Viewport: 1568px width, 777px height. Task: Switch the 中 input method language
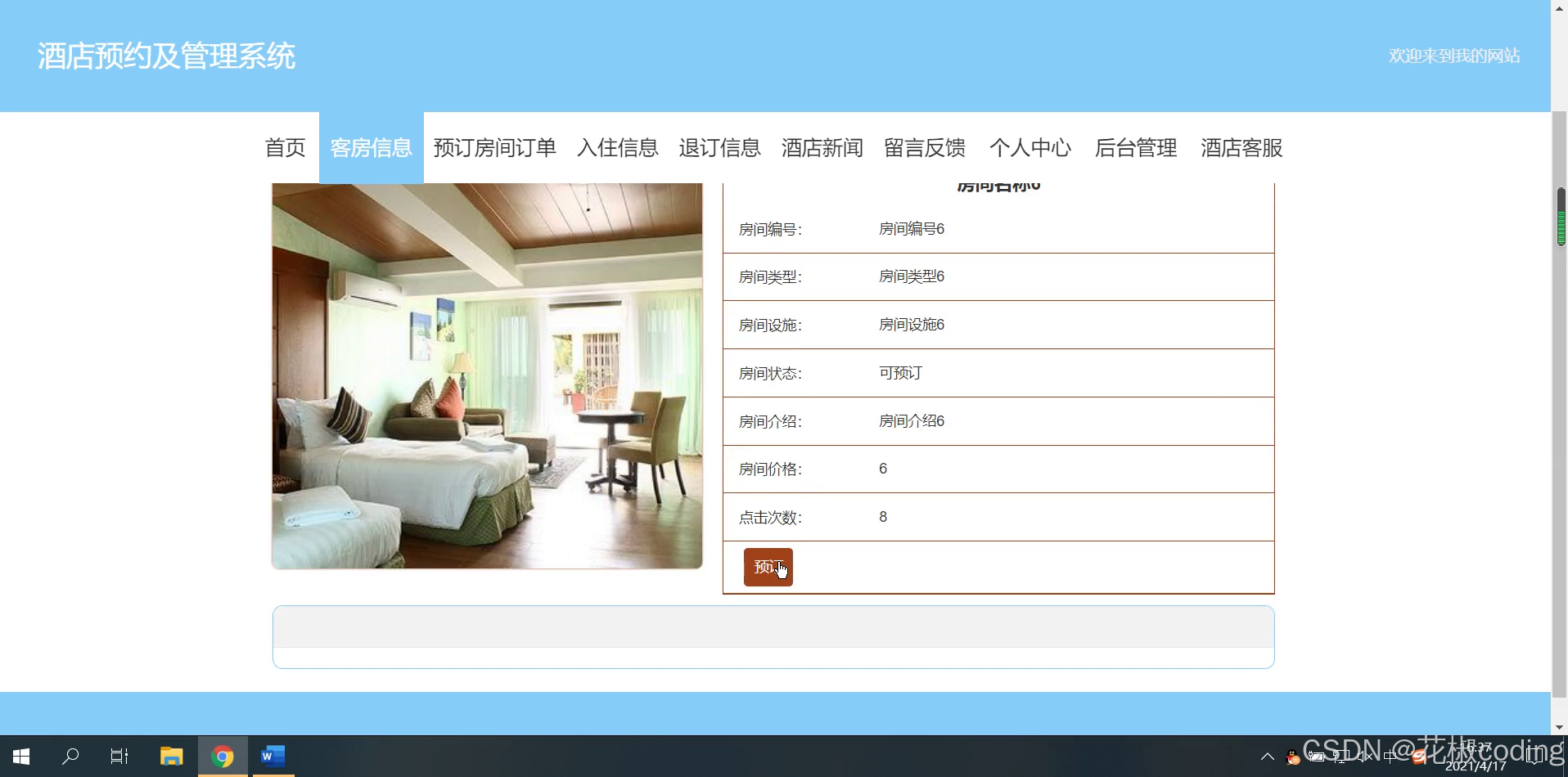tap(1391, 757)
